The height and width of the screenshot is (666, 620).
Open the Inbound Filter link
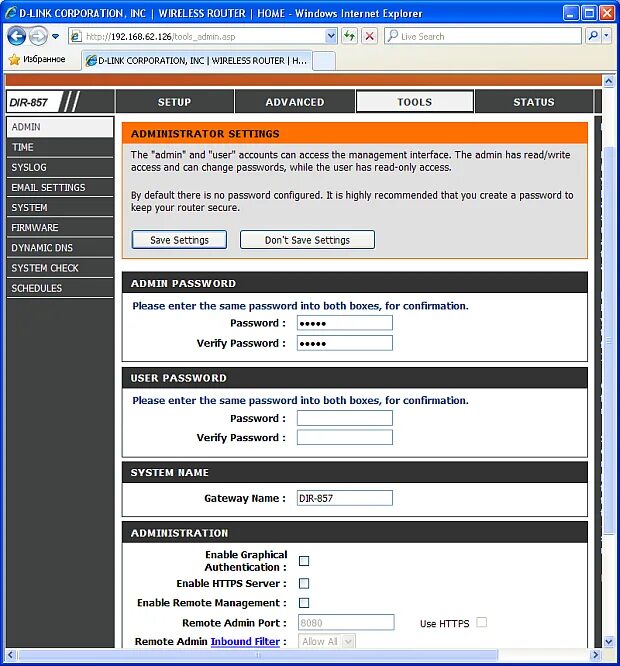point(245,641)
